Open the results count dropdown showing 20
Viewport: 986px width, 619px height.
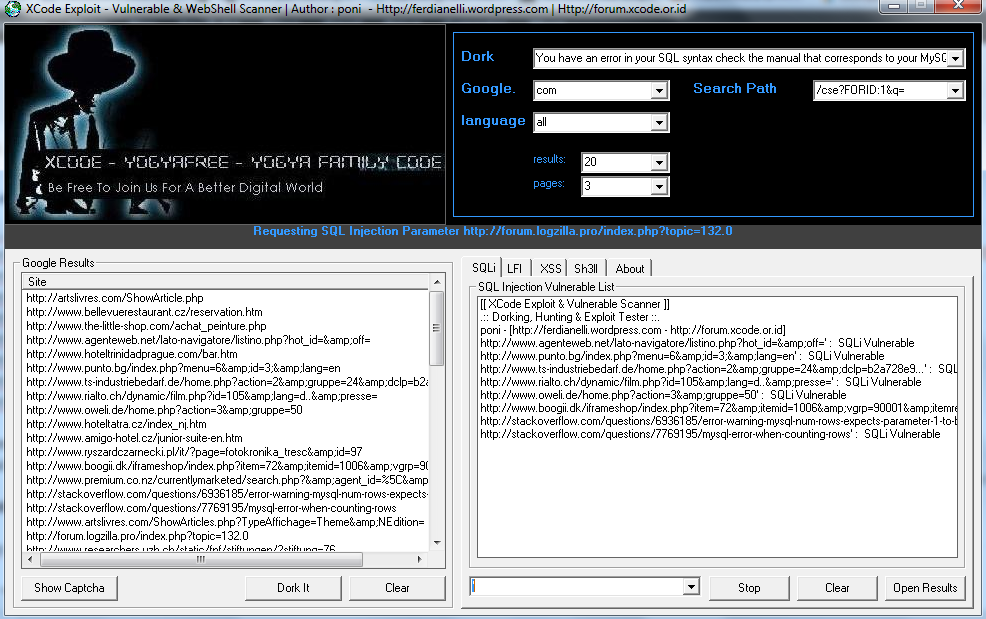(x=658, y=162)
